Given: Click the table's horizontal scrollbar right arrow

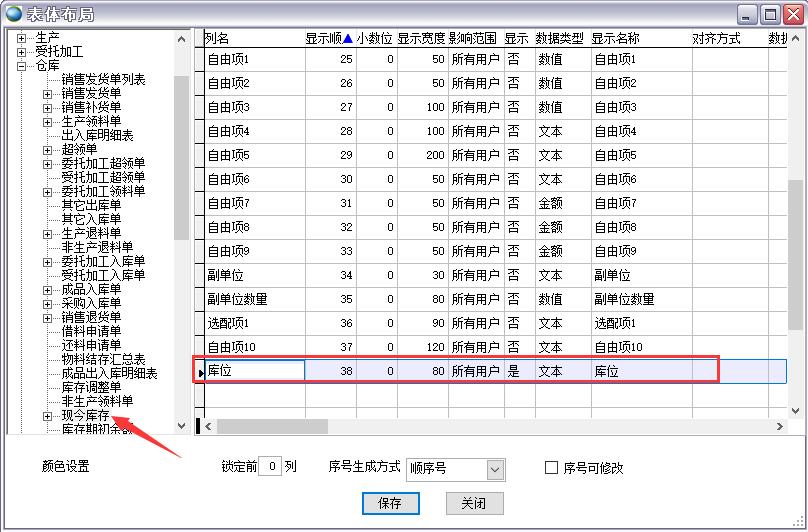Looking at the screenshot, I should pos(781,427).
